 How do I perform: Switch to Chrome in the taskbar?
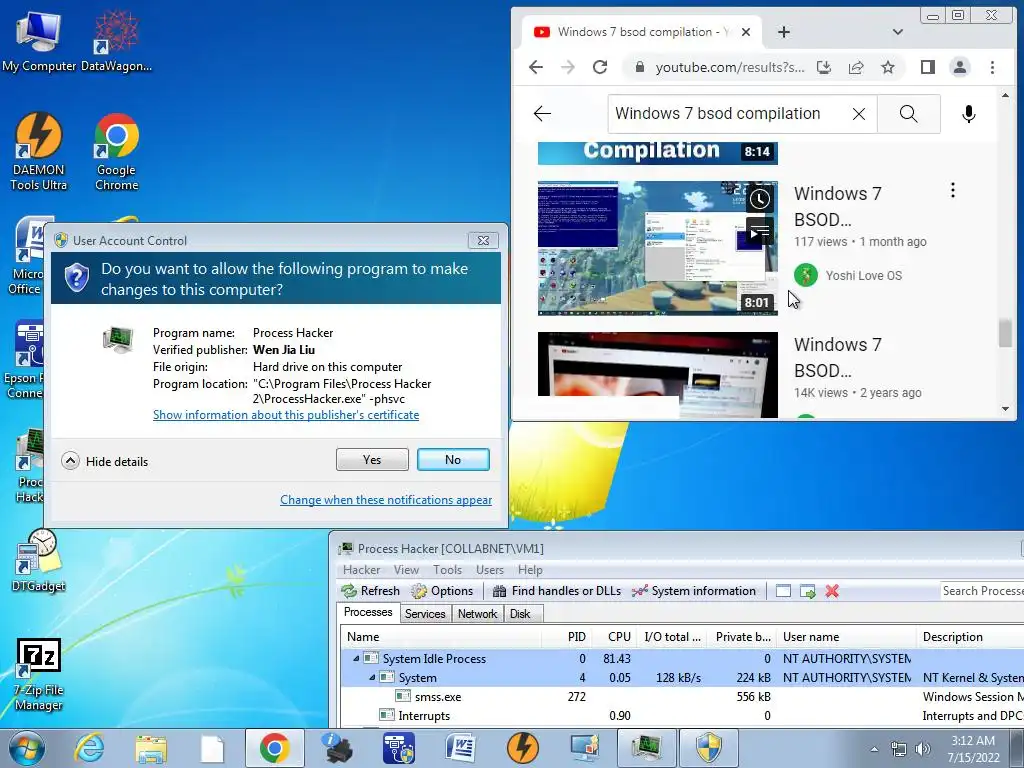274,748
